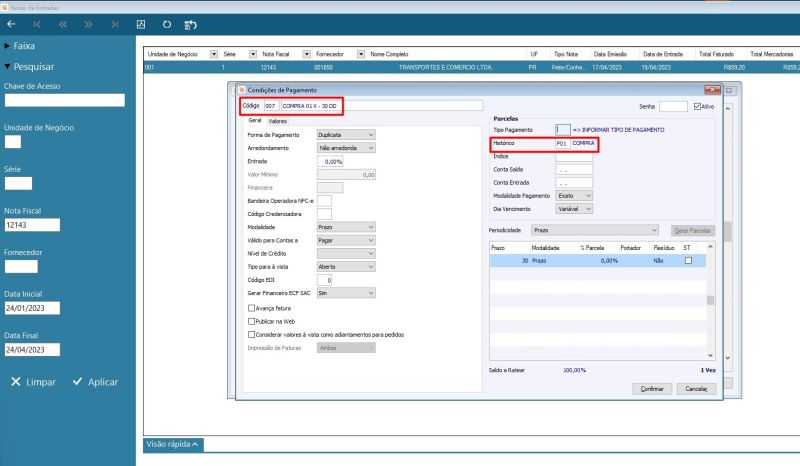Click the previous page double-chevron icon
Screen dimensions: 800x466
point(63,24)
